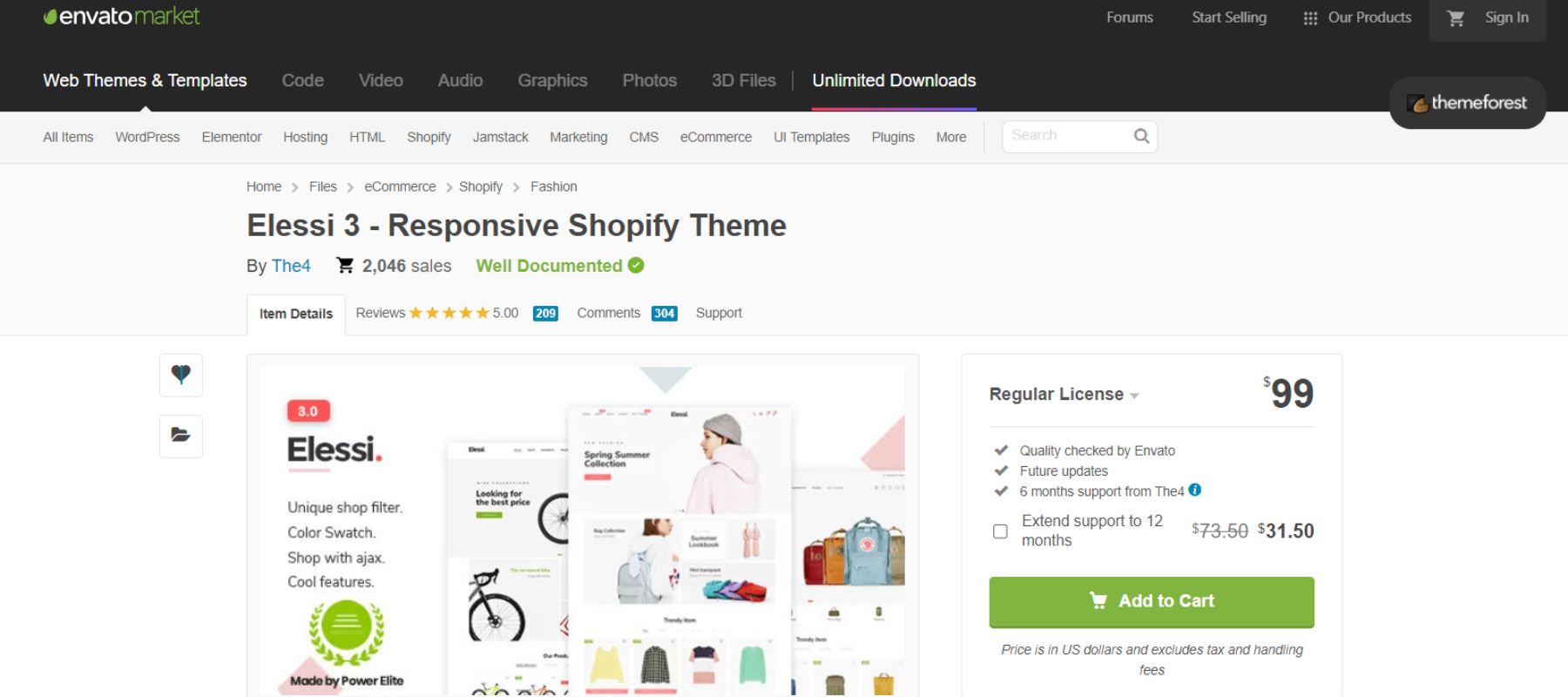Click the ThemeForest badge logo
Image resolution: width=1568 pixels, height=697 pixels.
click(x=1467, y=103)
